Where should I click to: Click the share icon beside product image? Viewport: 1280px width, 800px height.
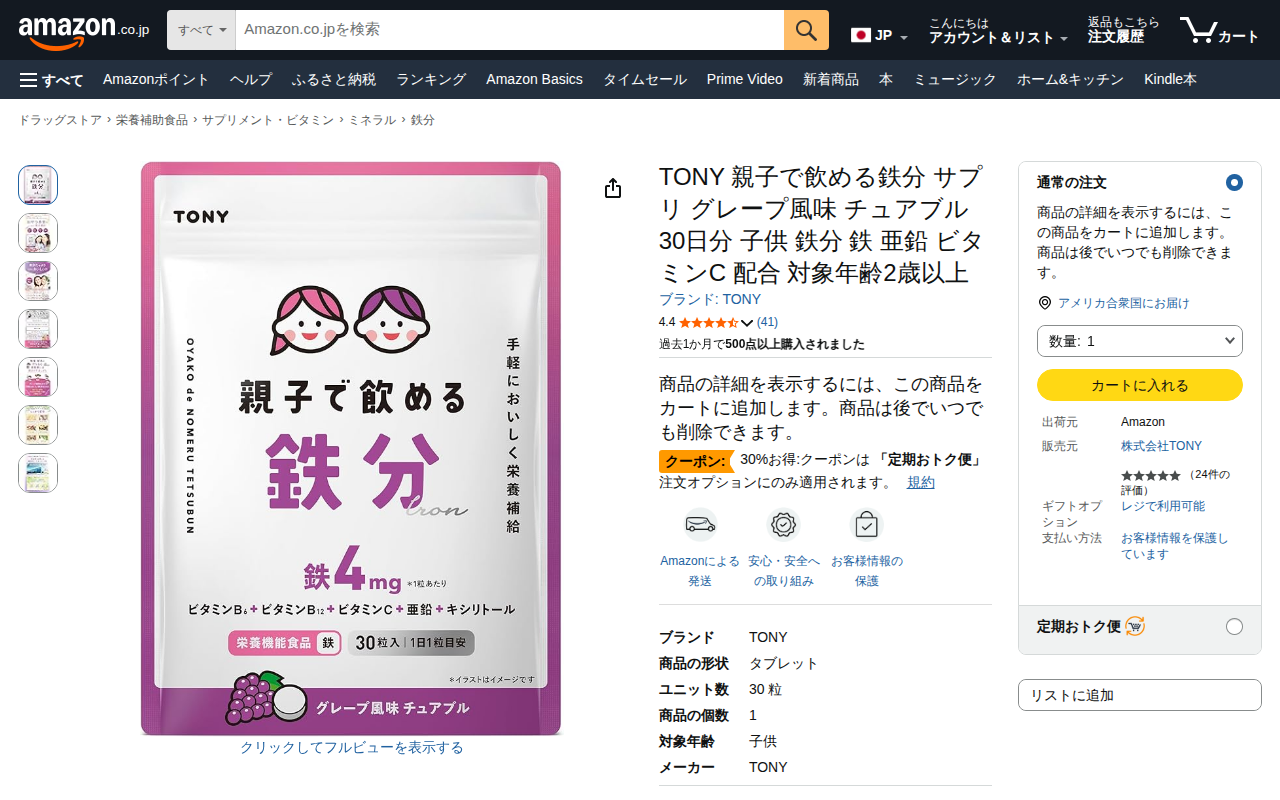tap(613, 189)
